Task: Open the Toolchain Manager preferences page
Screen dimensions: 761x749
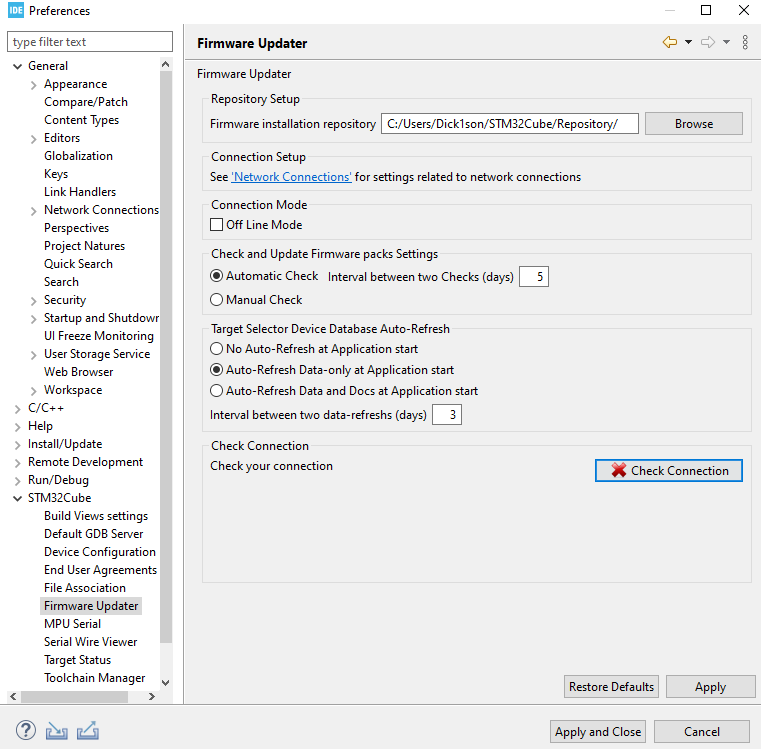Action: click(x=94, y=678)
